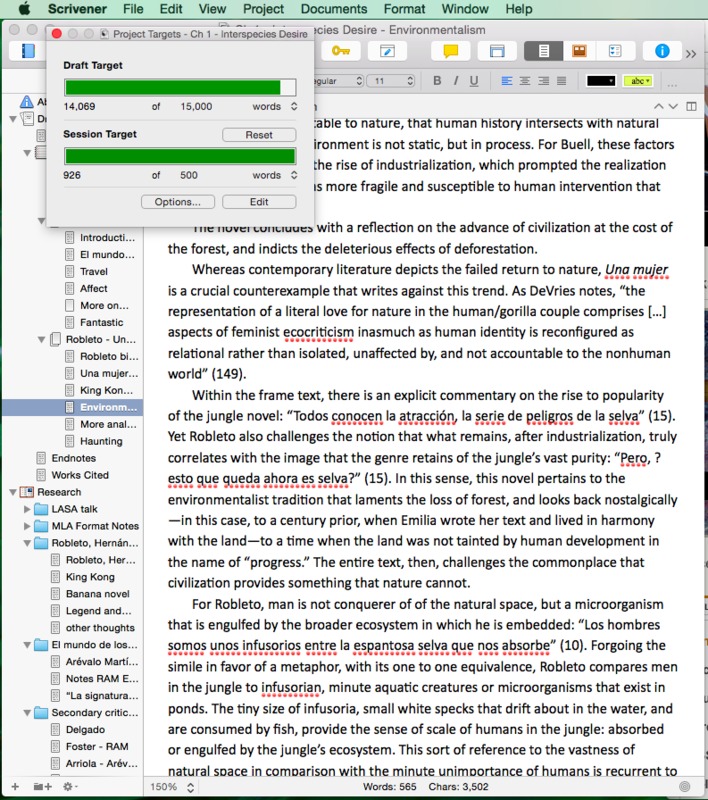This screenshot has height=800, width=708.
Task: Click the Options... button in Project Targets
Action: coord(177,201)
